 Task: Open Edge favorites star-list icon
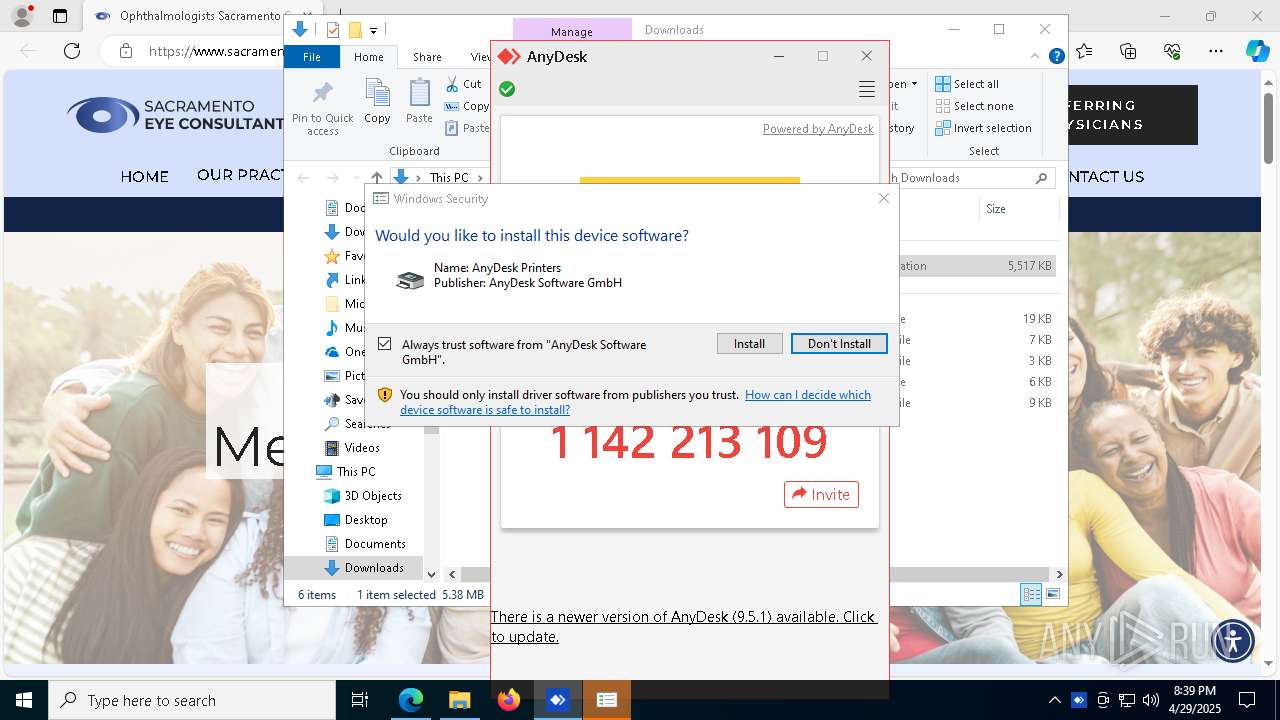point(1084,51)
